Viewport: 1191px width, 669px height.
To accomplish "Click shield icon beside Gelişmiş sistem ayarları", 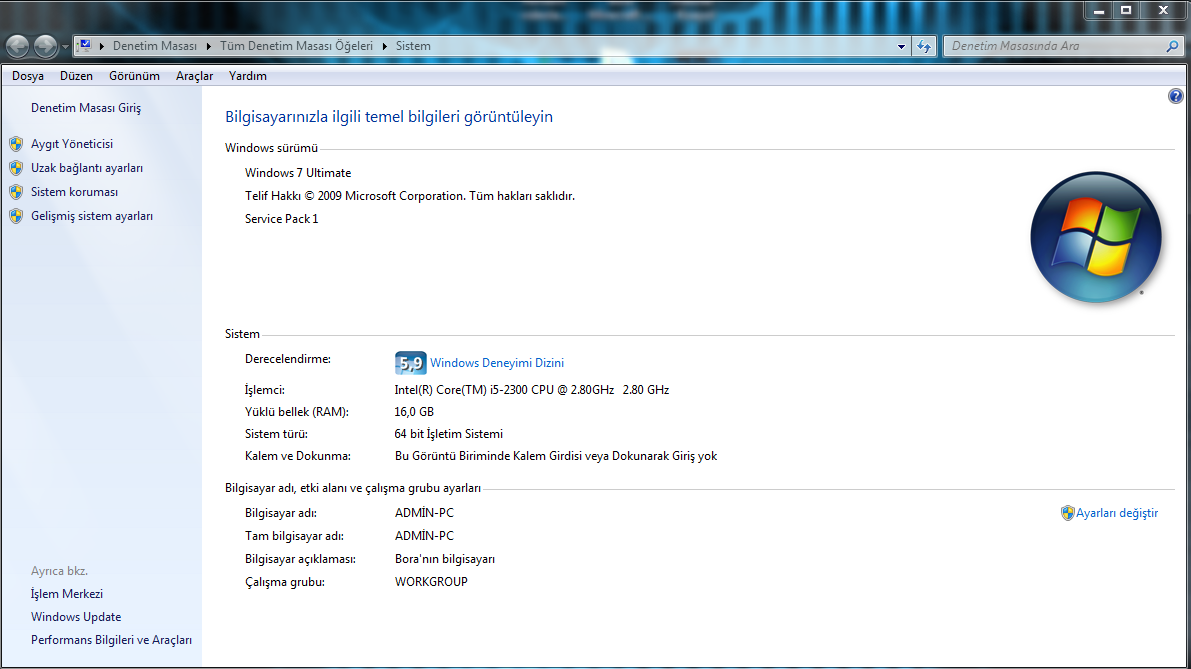I will coord(16,216).
